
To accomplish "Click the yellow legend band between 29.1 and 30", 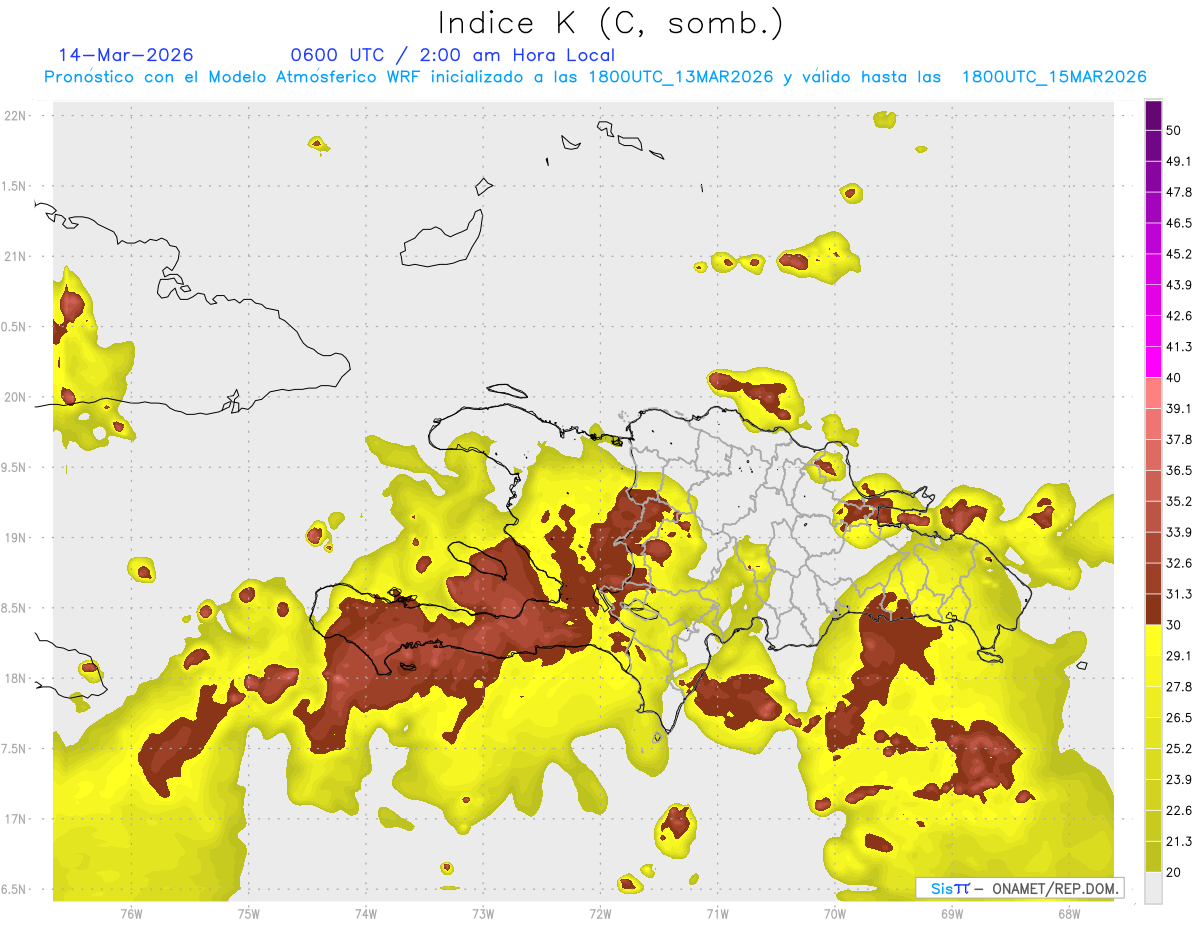I will pos(1153,640).
